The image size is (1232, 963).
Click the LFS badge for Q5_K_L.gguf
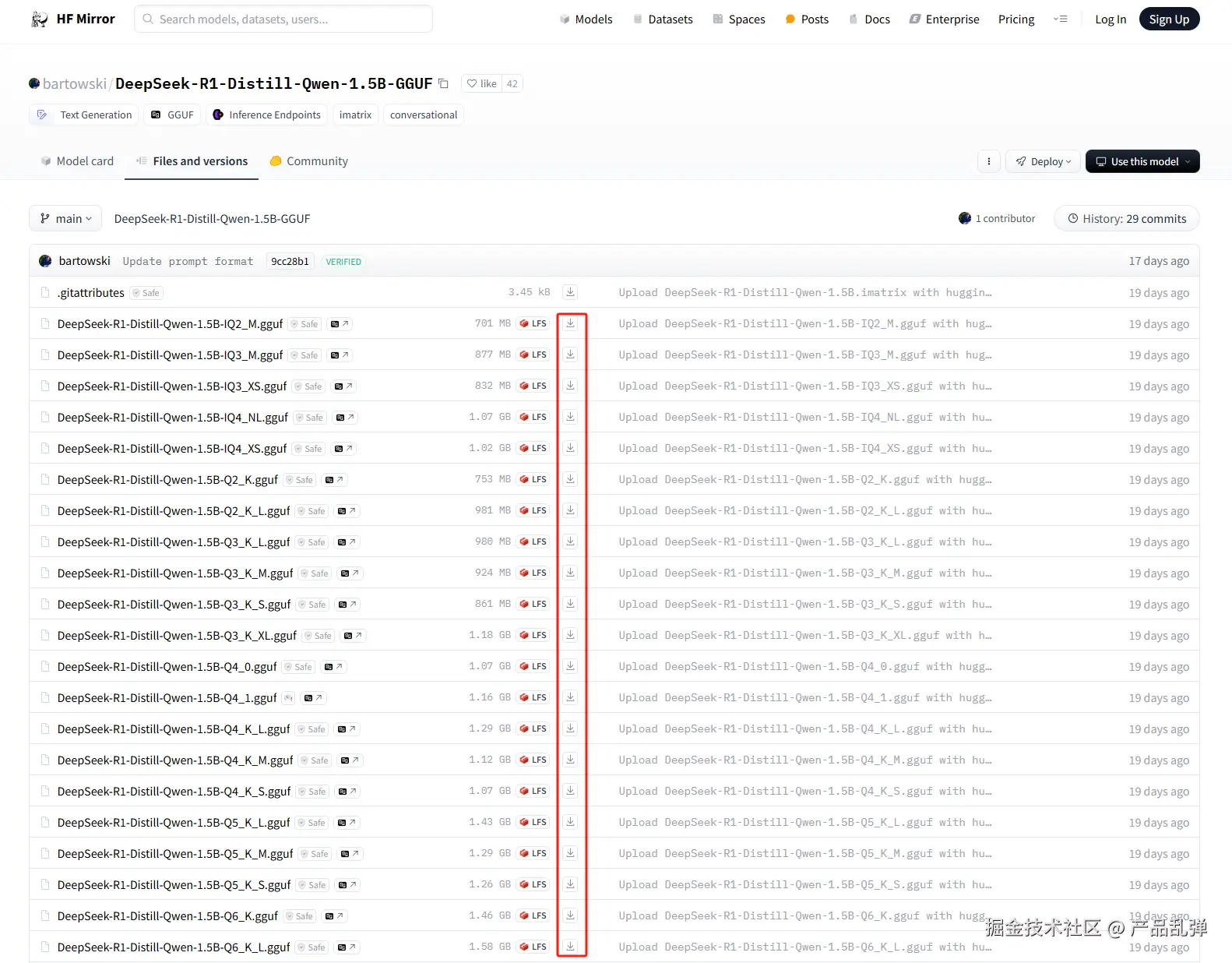coord(533,822)
